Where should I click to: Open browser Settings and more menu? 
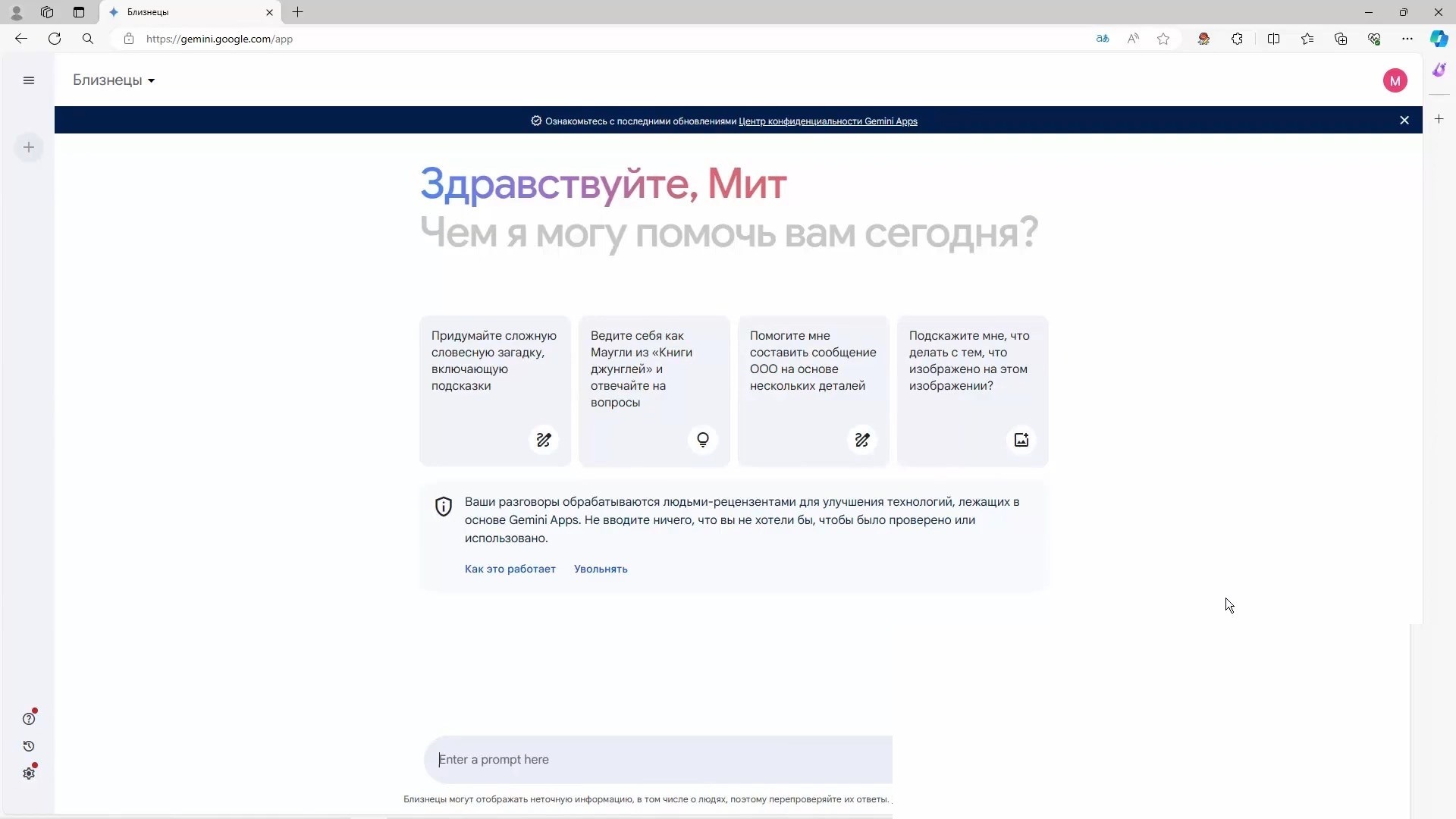(1407, 39)
